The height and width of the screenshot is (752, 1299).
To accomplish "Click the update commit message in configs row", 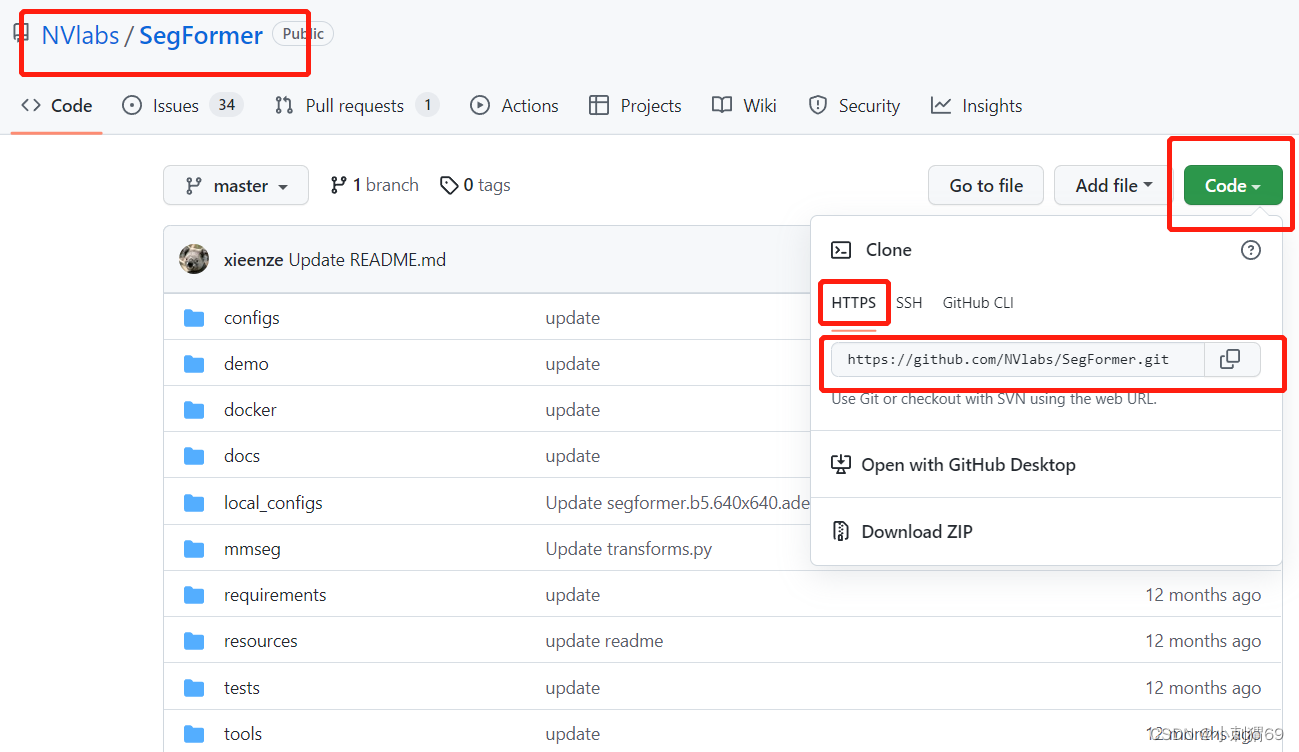I will pyautogui.click(x=573, y=318).
